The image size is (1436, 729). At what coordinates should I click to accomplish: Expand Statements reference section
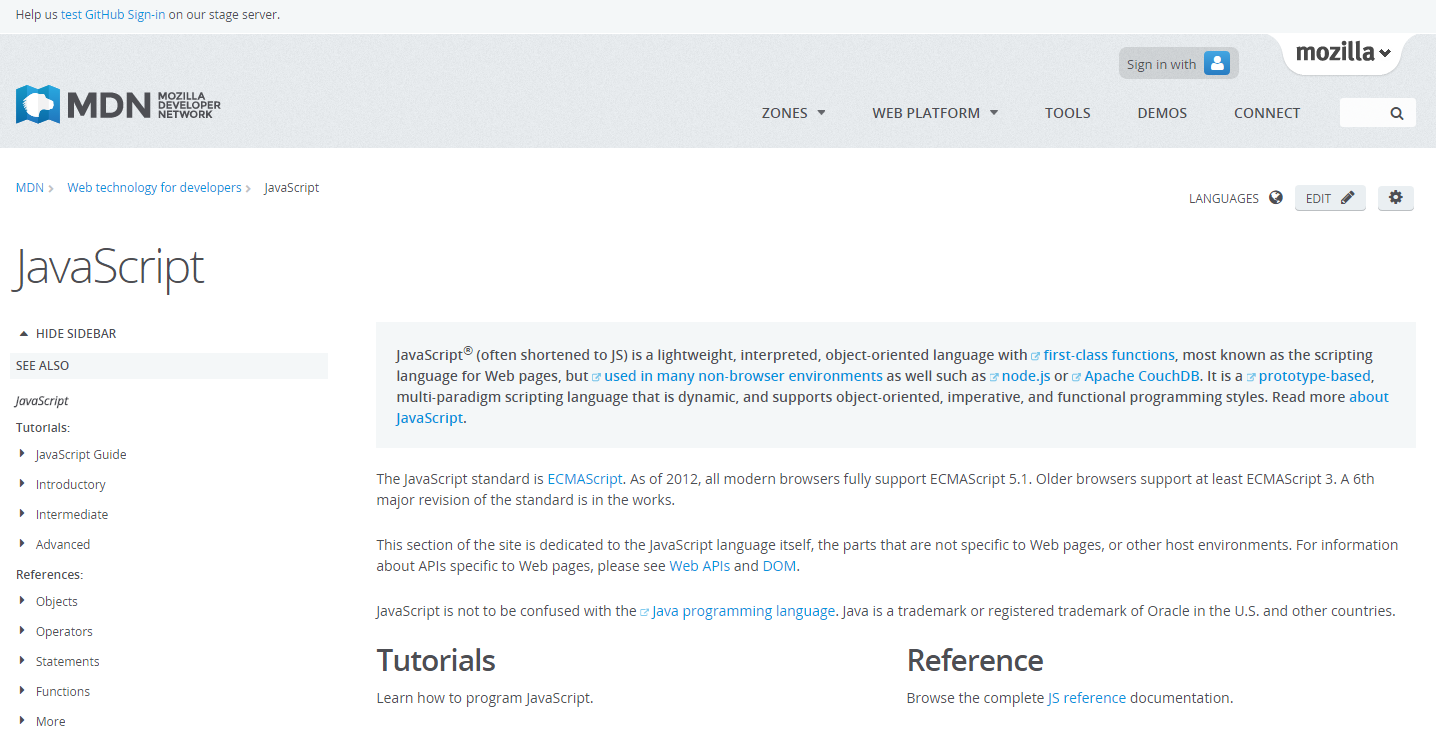(x=23, y=661)
